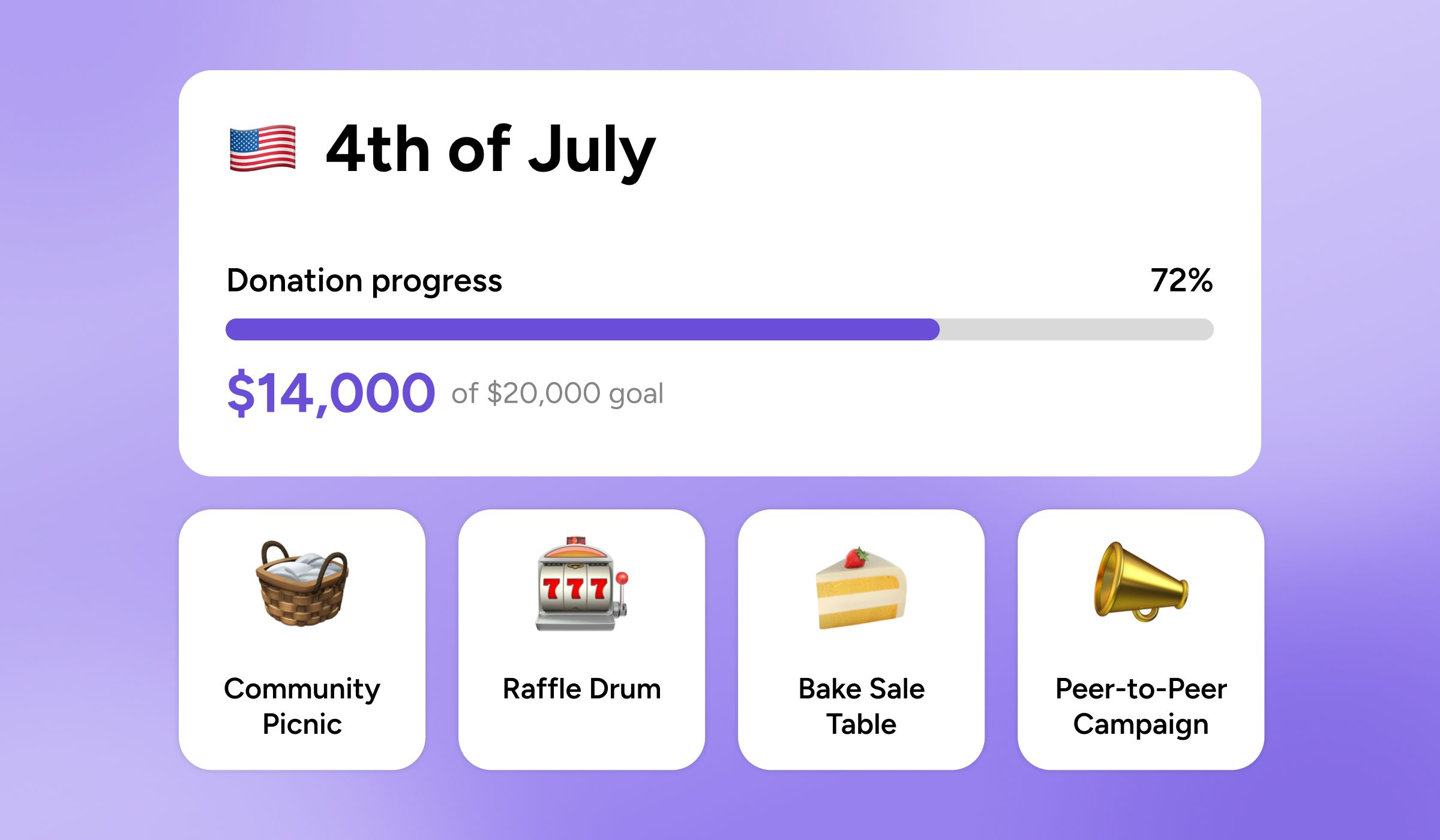Viewport: 1440px width, 840px height.
Task: Click the unfilled gray part of progress bar
Action: pos(1076,329)
